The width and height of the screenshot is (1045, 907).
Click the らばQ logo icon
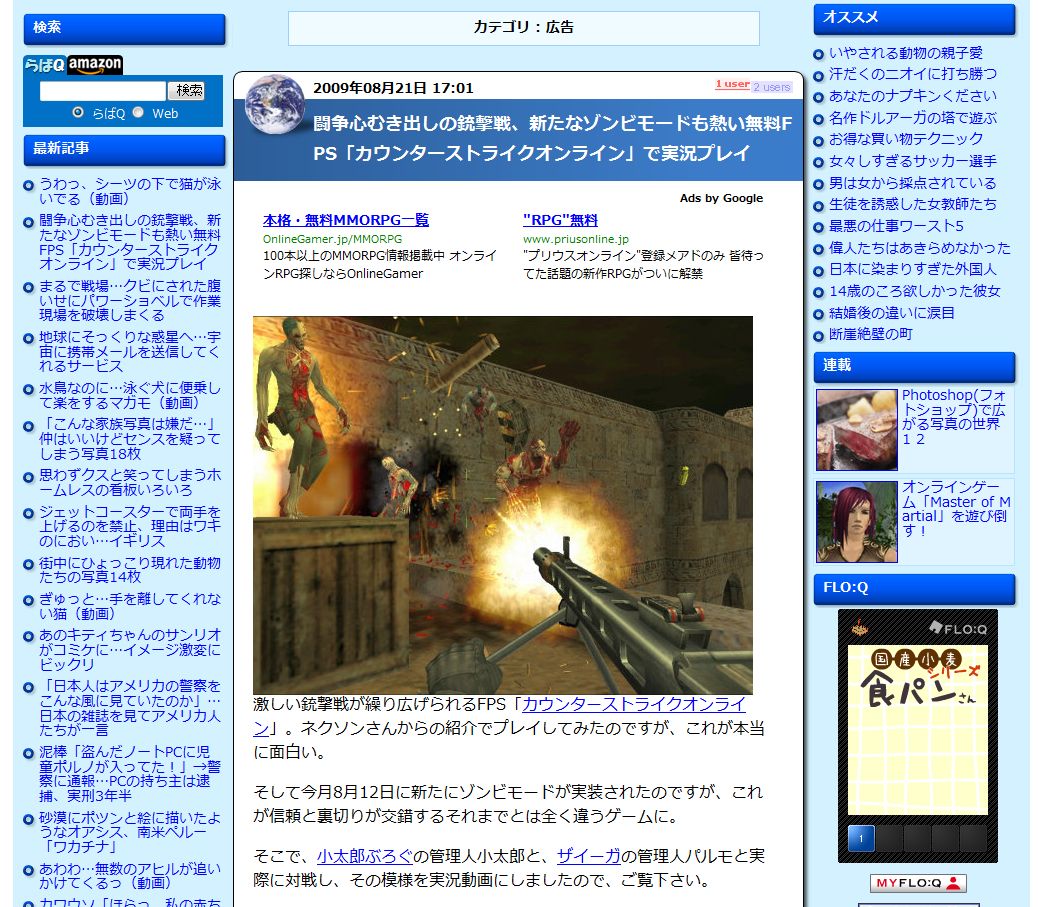point(45,65)
